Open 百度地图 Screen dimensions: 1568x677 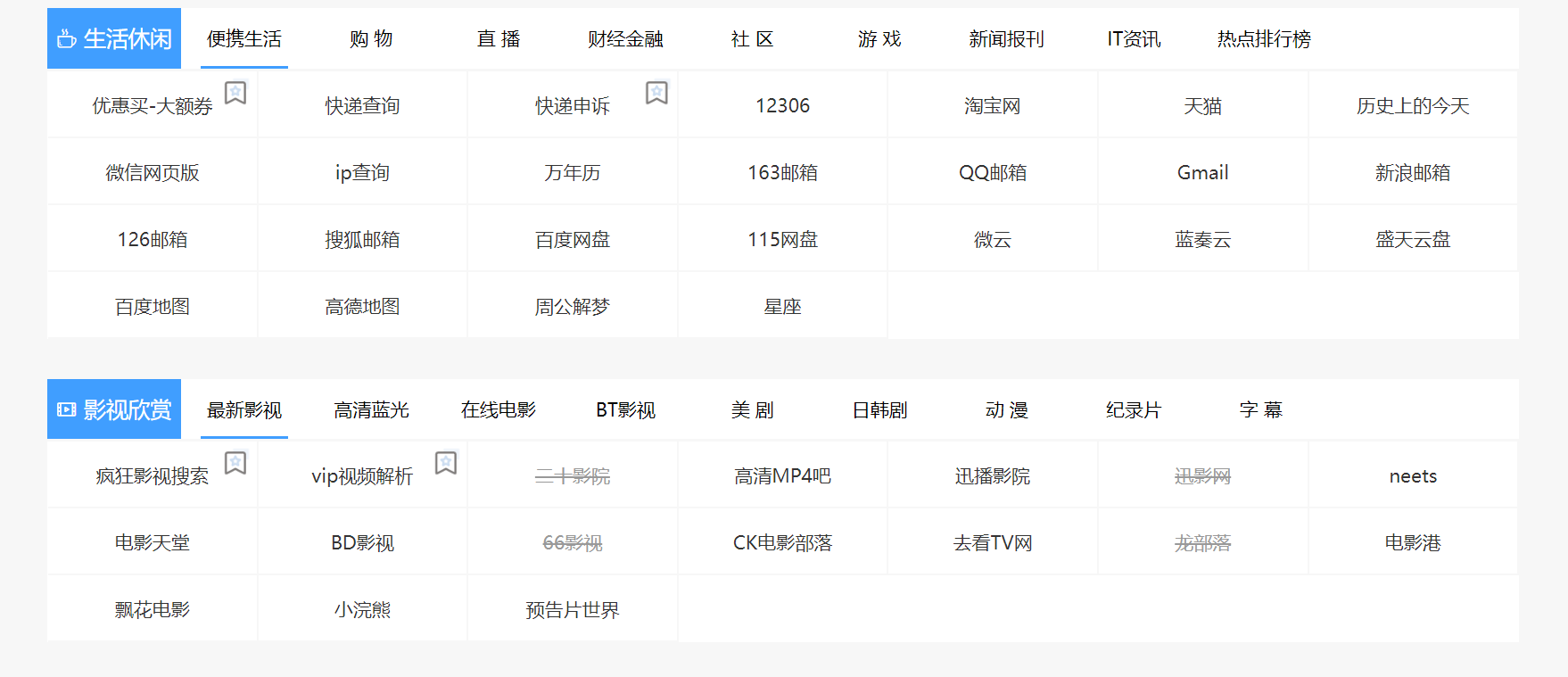coord(153,307)
